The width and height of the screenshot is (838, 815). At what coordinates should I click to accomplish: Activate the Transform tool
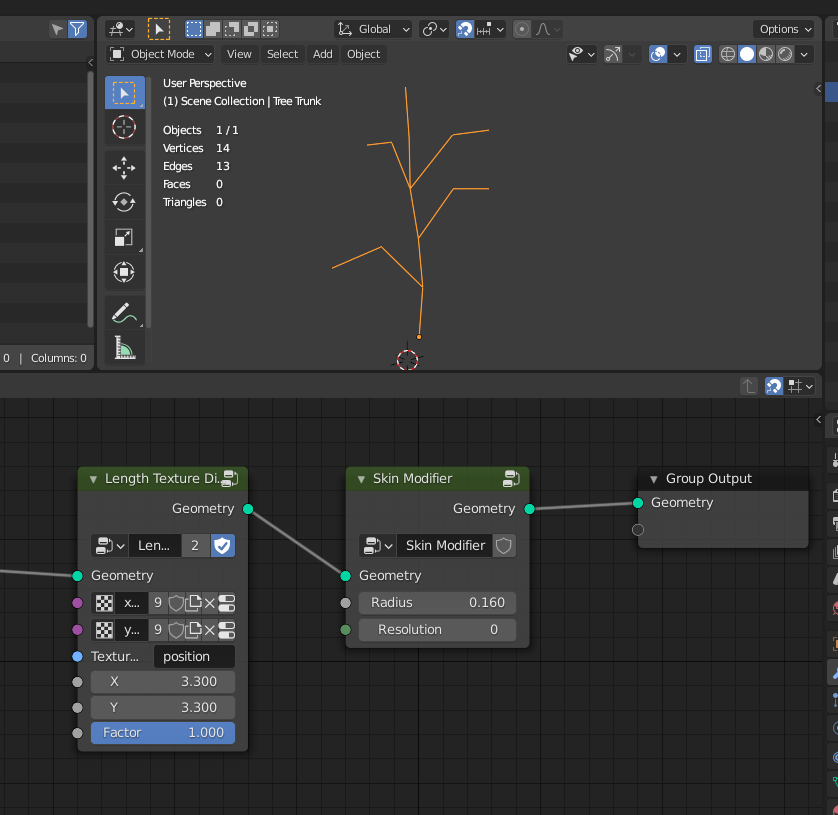pyautogui.click(x=124, y=272)
